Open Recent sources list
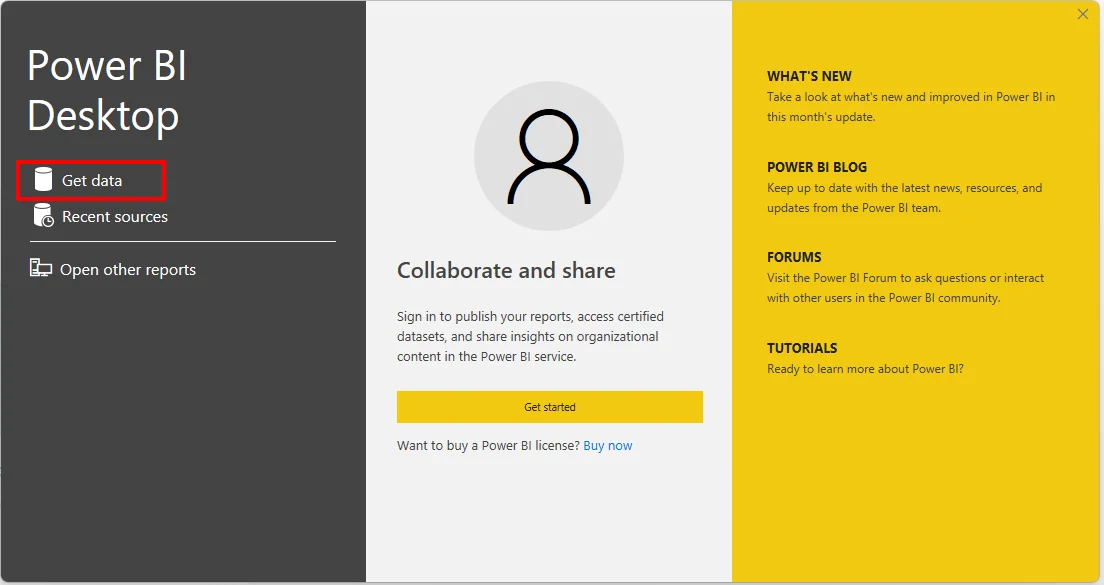 click(100, 217)
